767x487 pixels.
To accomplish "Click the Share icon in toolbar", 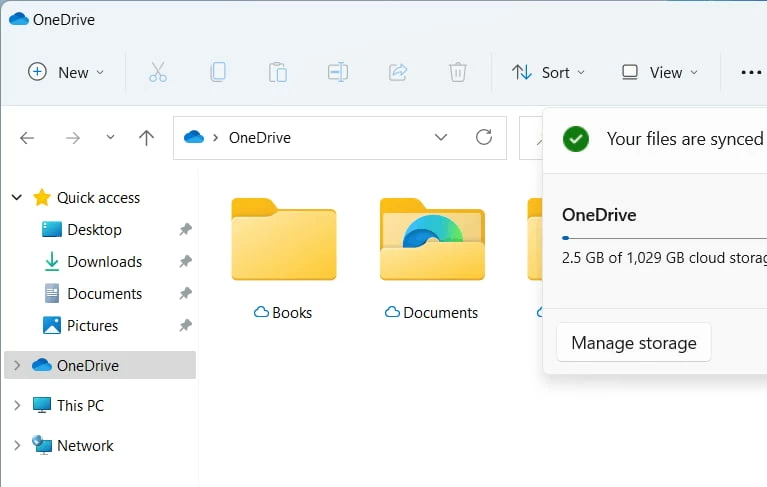I will 397,72.
